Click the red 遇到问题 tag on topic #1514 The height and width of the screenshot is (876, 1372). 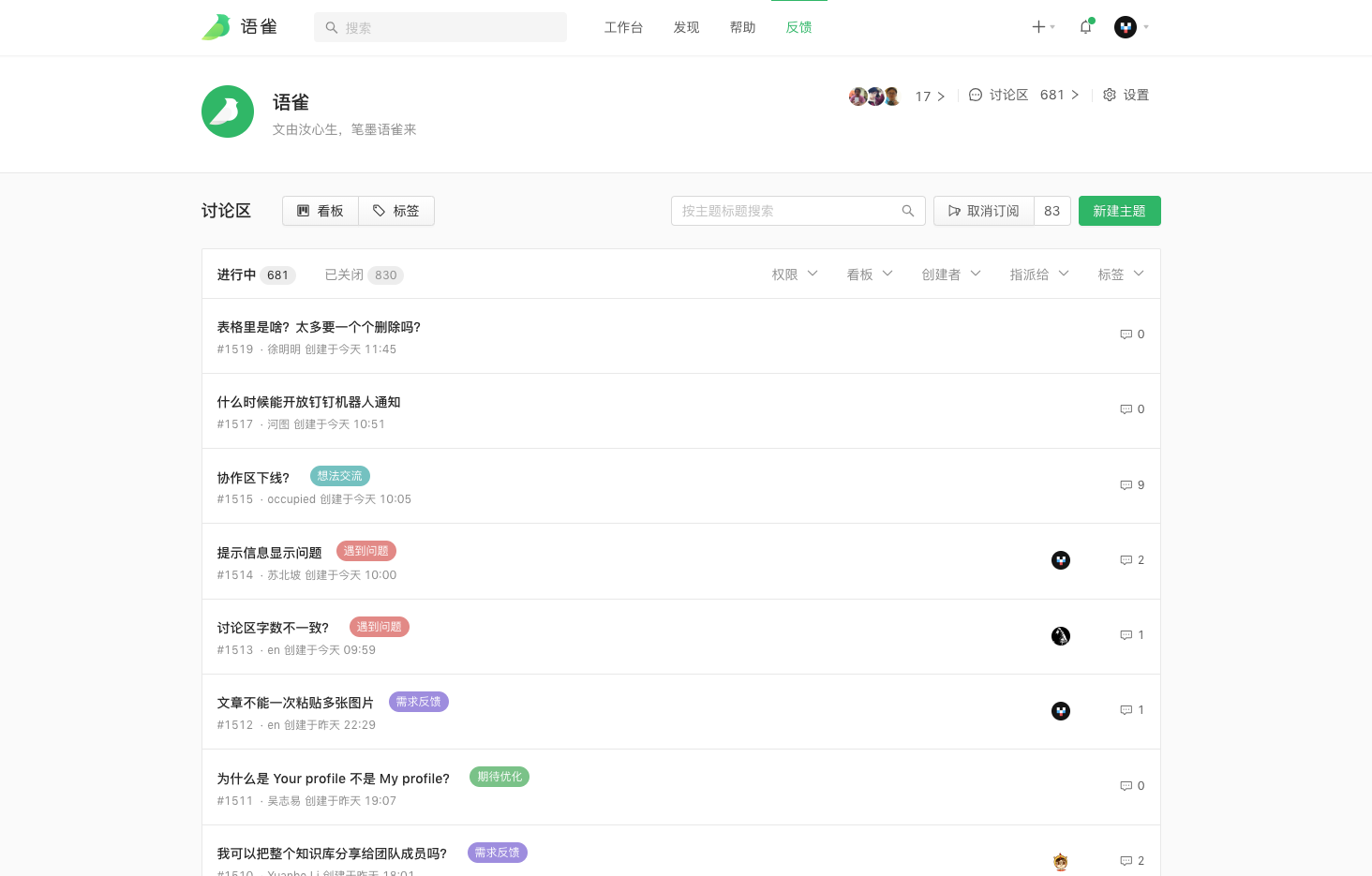(x=366, y=551)
